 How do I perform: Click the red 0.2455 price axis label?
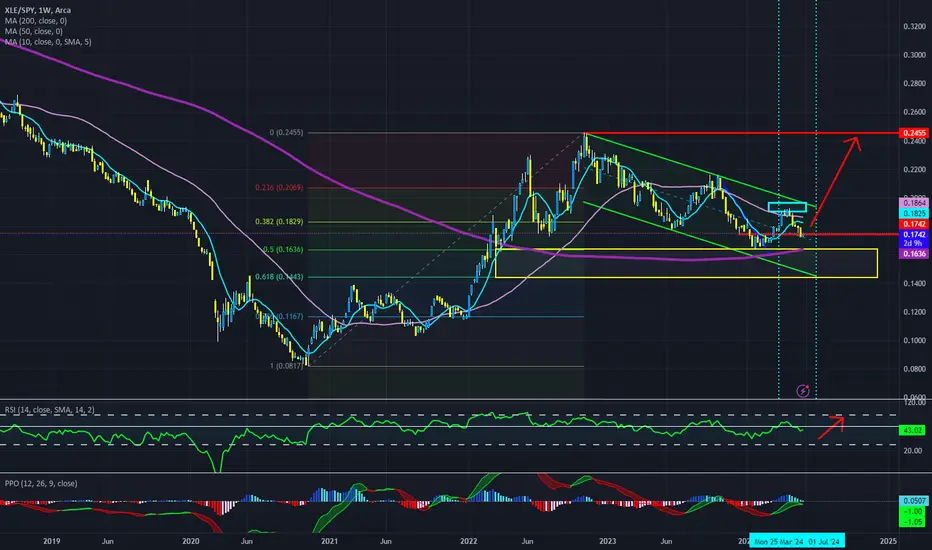click(914, 133)
